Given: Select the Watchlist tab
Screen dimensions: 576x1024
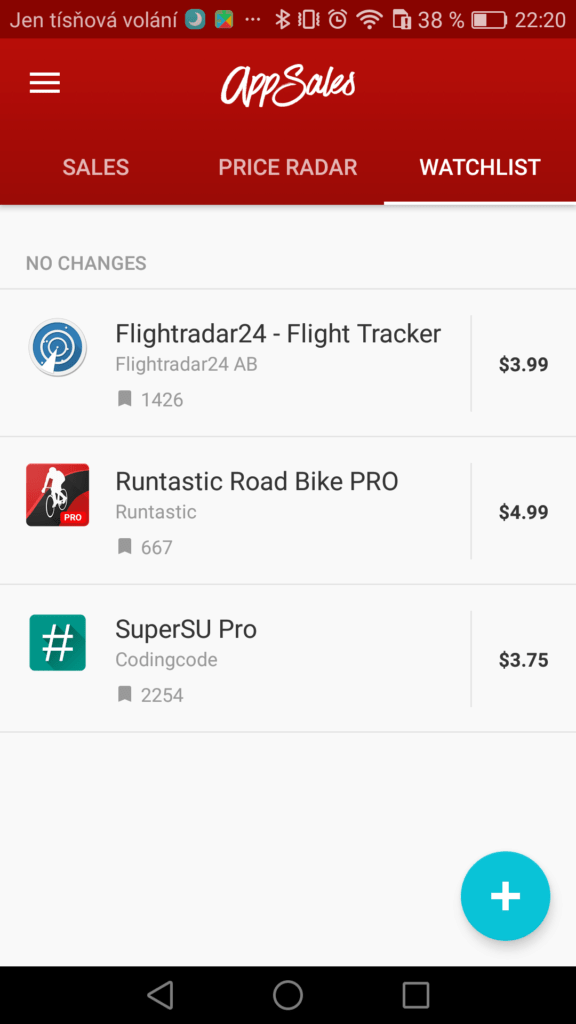Looking at the screenshot, I should click(480, 167).
